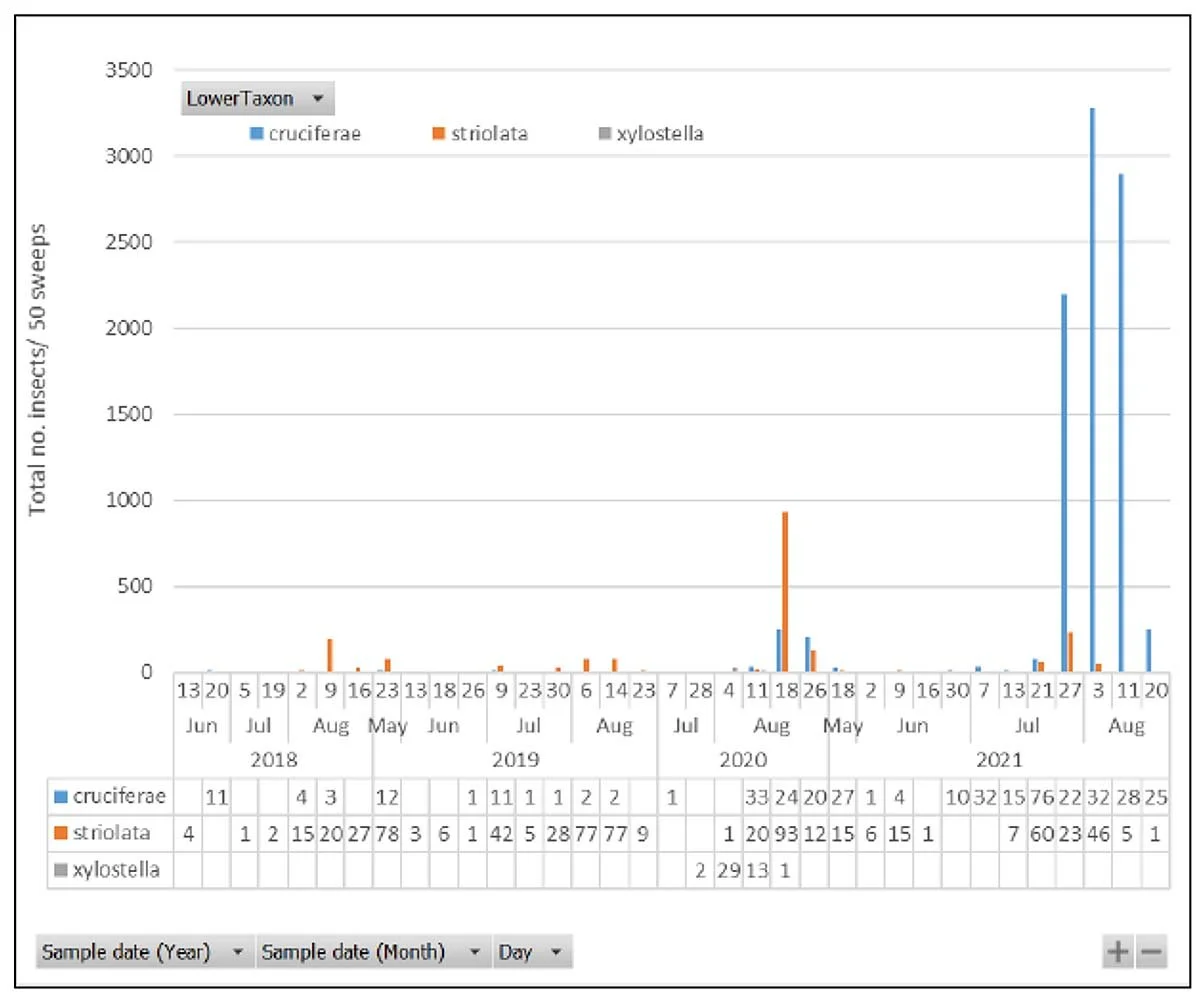Click the orange striolata key in the data table

coord(60,833)
